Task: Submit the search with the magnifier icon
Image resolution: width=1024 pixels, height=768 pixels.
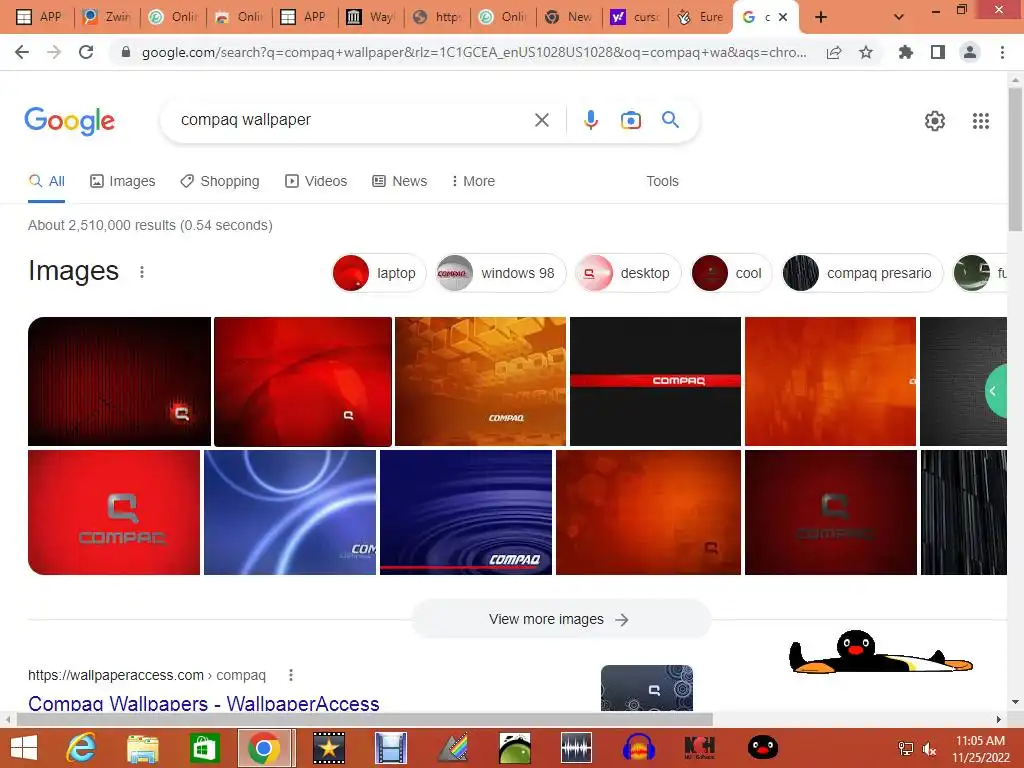Action: tap(670, 120)
